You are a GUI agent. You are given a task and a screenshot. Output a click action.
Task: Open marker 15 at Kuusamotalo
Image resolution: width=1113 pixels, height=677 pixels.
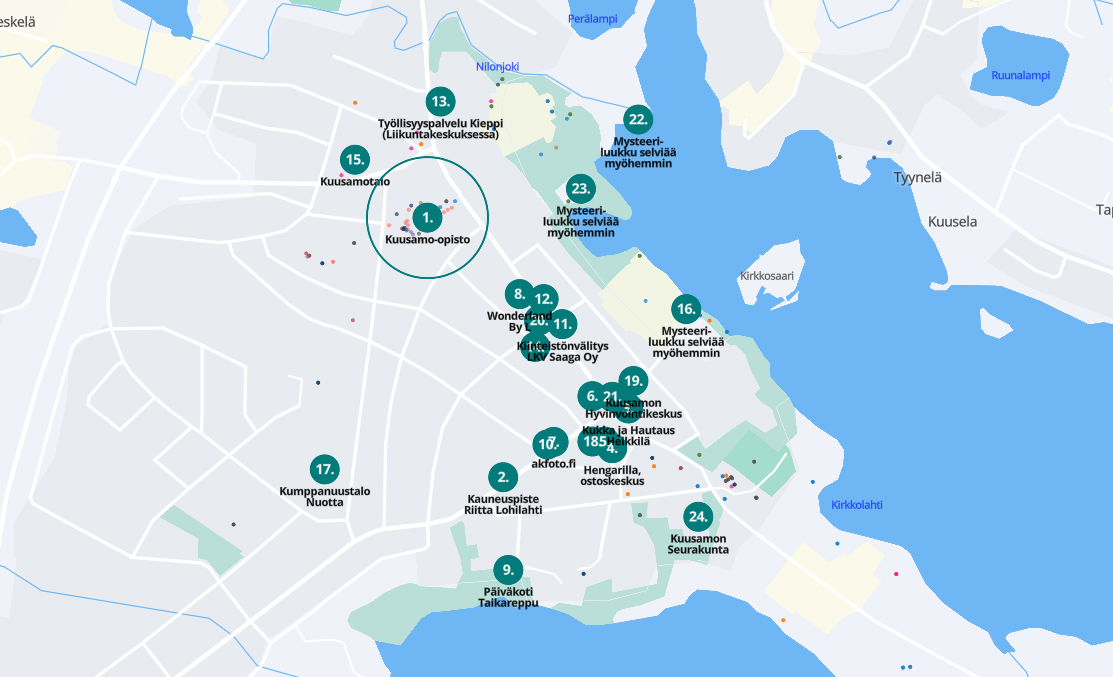pyautogui.click(x=355, y=160)
